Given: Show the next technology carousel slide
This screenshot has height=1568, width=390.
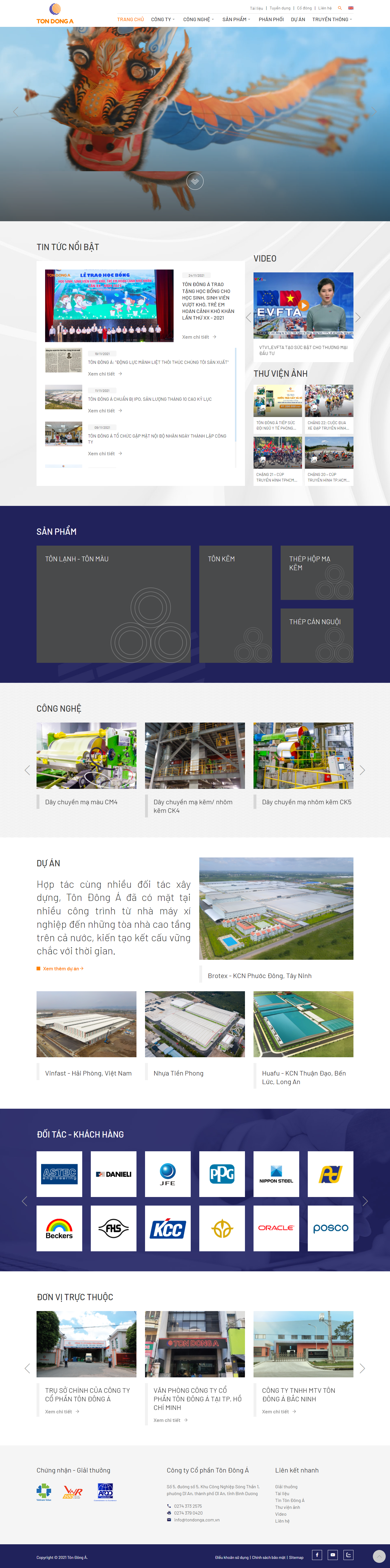Looking at the screenshot, I should [x=362, y=770].
